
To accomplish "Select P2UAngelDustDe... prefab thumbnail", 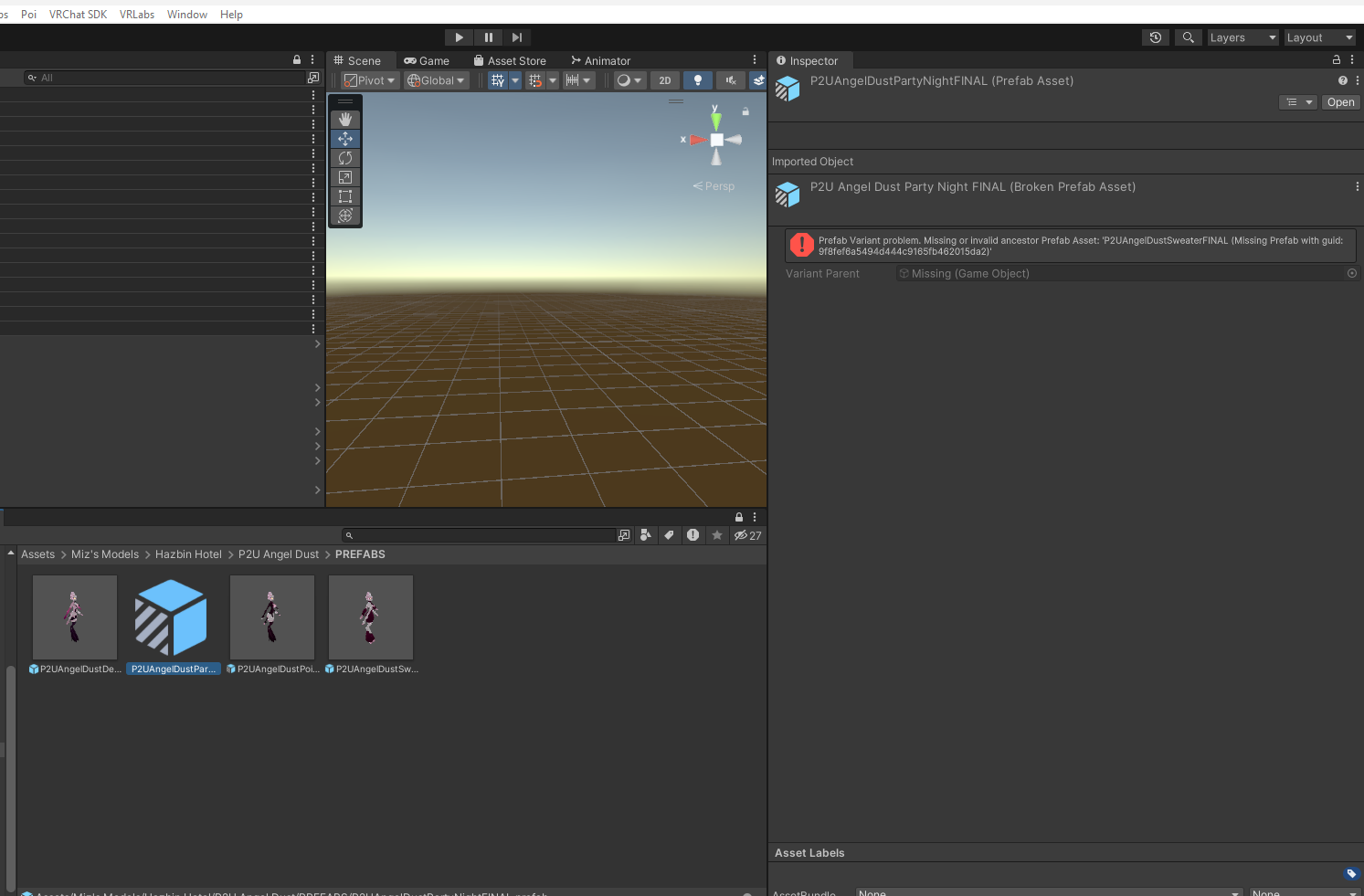I will tap(75, 617).
